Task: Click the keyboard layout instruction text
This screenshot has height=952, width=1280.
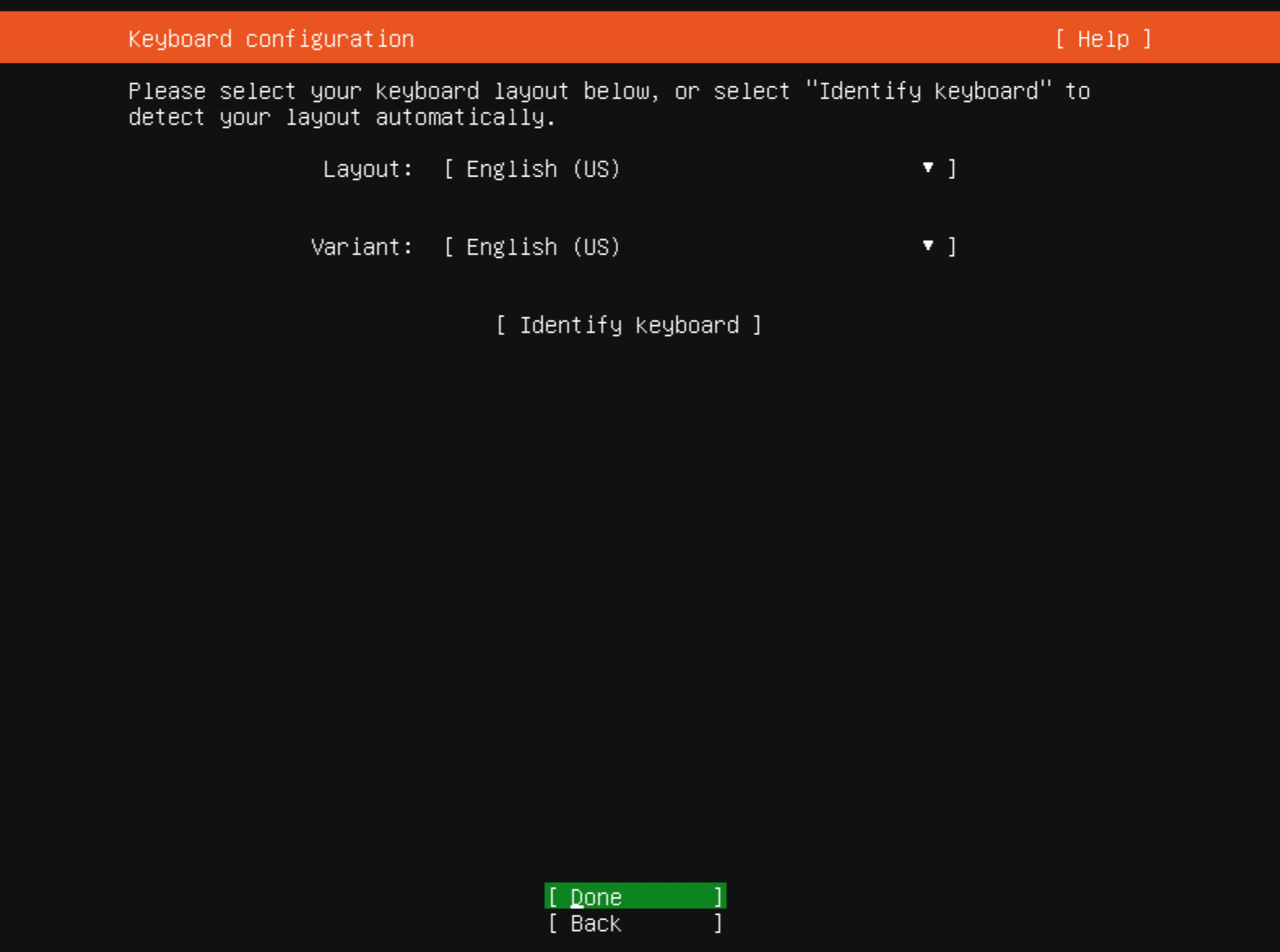Action: click(x=609, y=104)
